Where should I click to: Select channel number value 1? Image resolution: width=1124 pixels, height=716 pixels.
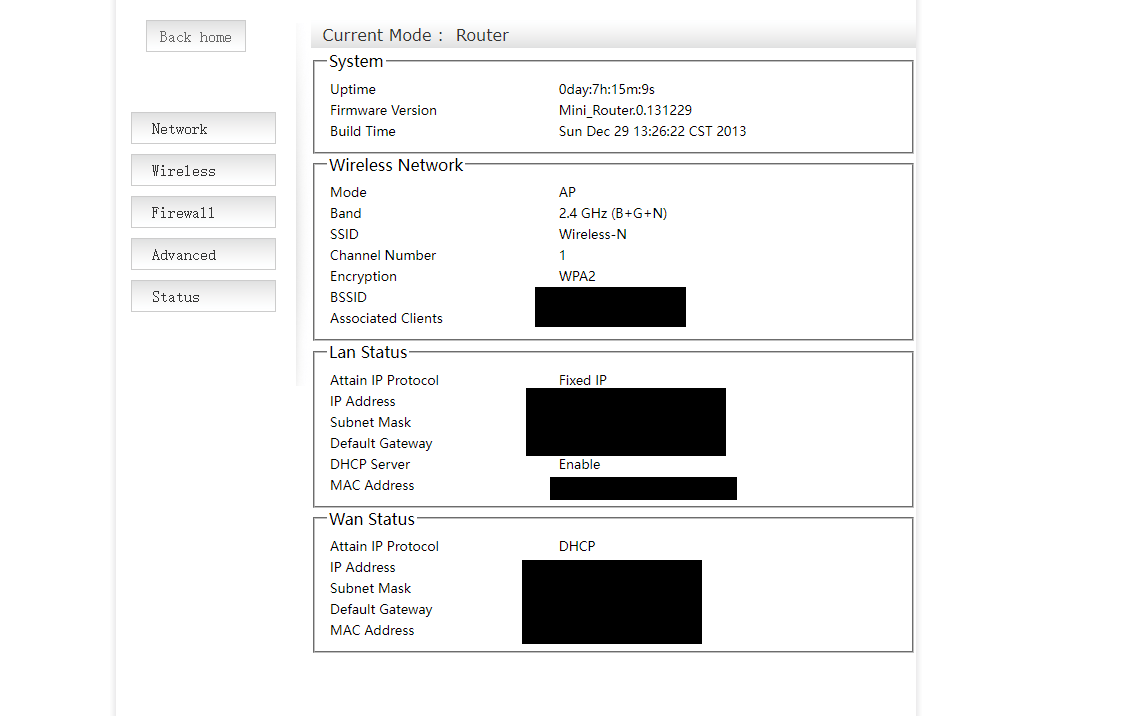click(562, 255)
